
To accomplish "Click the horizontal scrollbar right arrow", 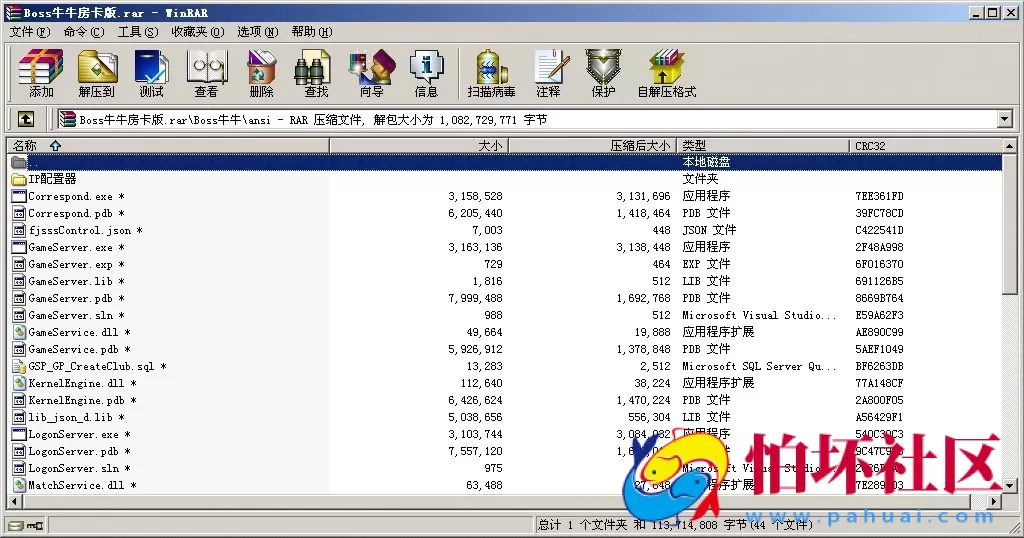I will point(994,501).
